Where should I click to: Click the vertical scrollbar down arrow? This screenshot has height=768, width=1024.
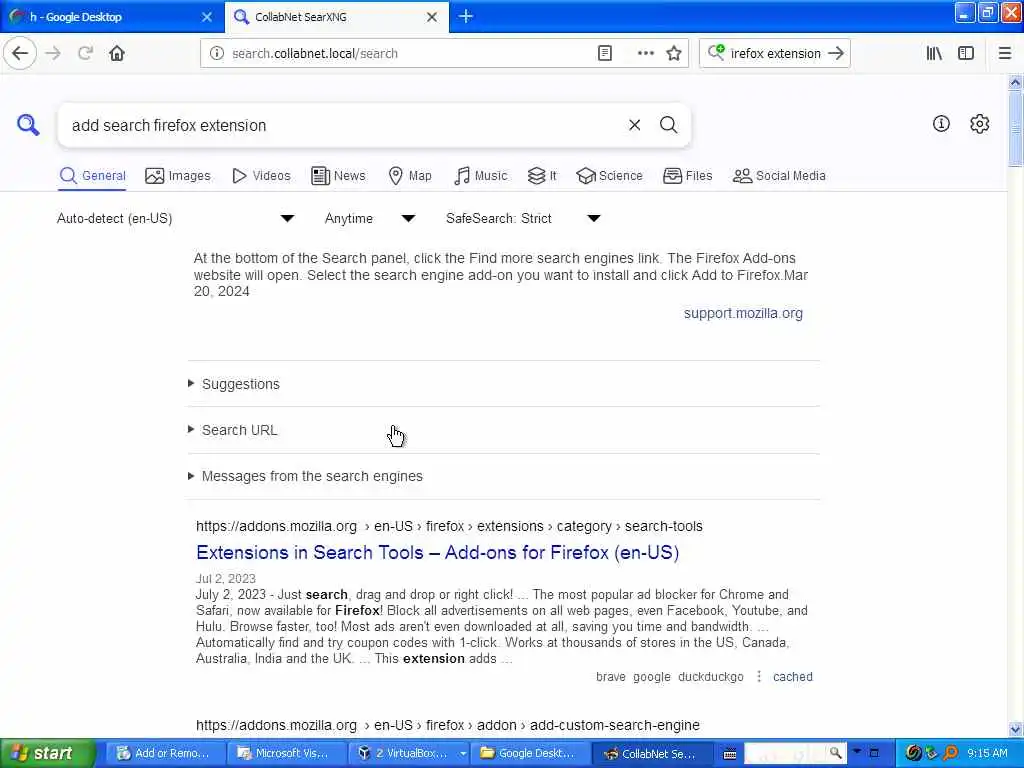[1015, 729]
